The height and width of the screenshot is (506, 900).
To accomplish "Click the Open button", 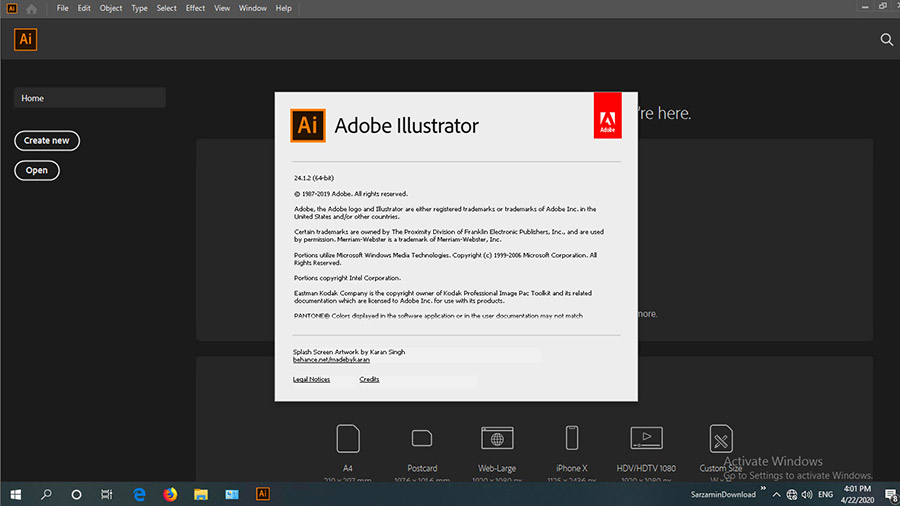I will (37, 170).
